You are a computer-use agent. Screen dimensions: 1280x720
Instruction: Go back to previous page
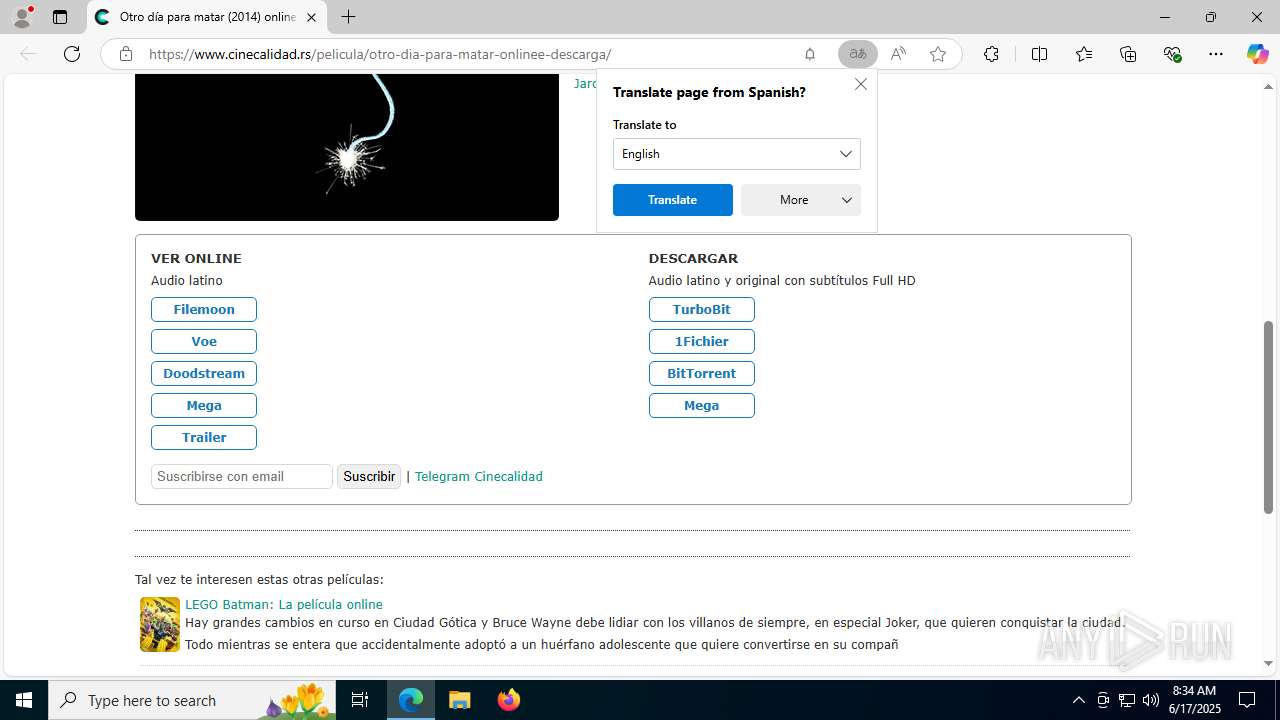coord(28,54)
